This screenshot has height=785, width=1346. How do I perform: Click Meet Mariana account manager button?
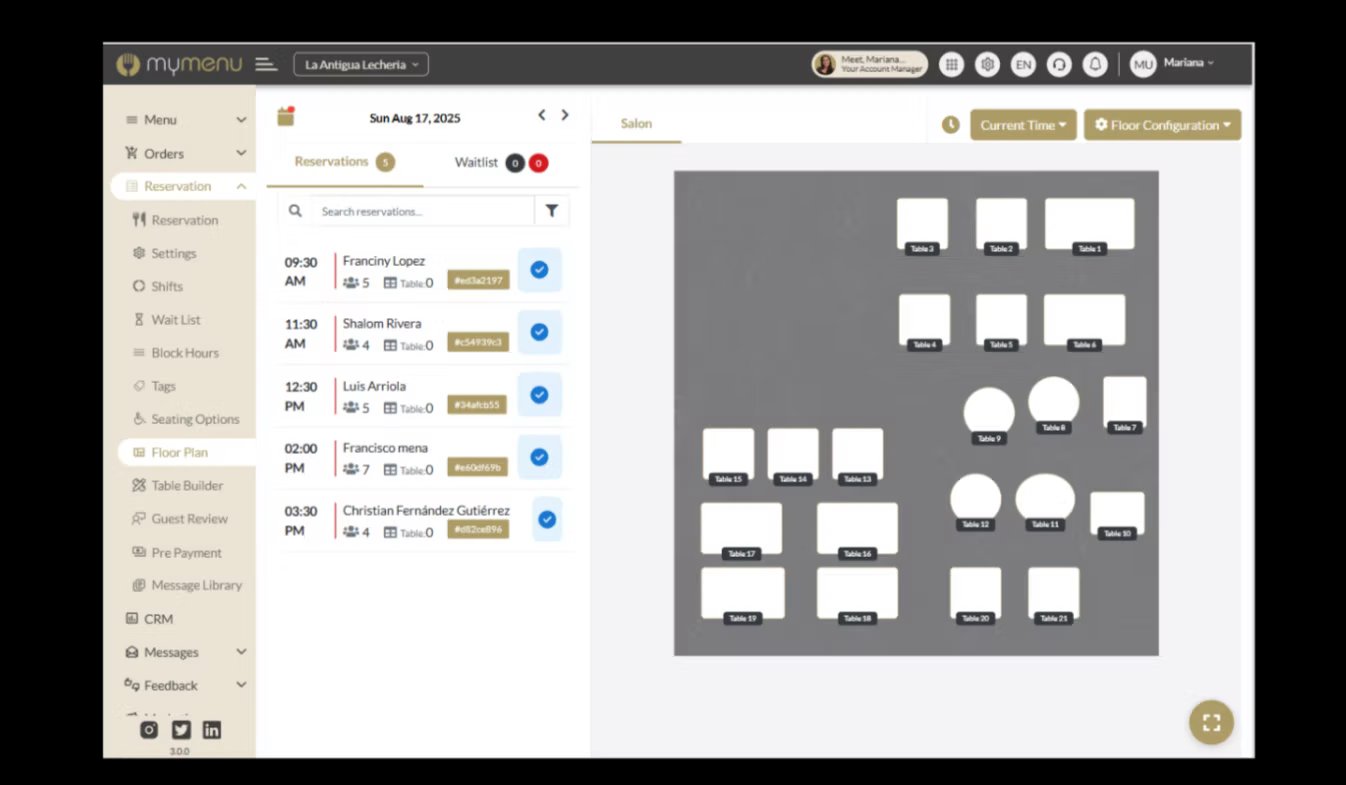870,64
